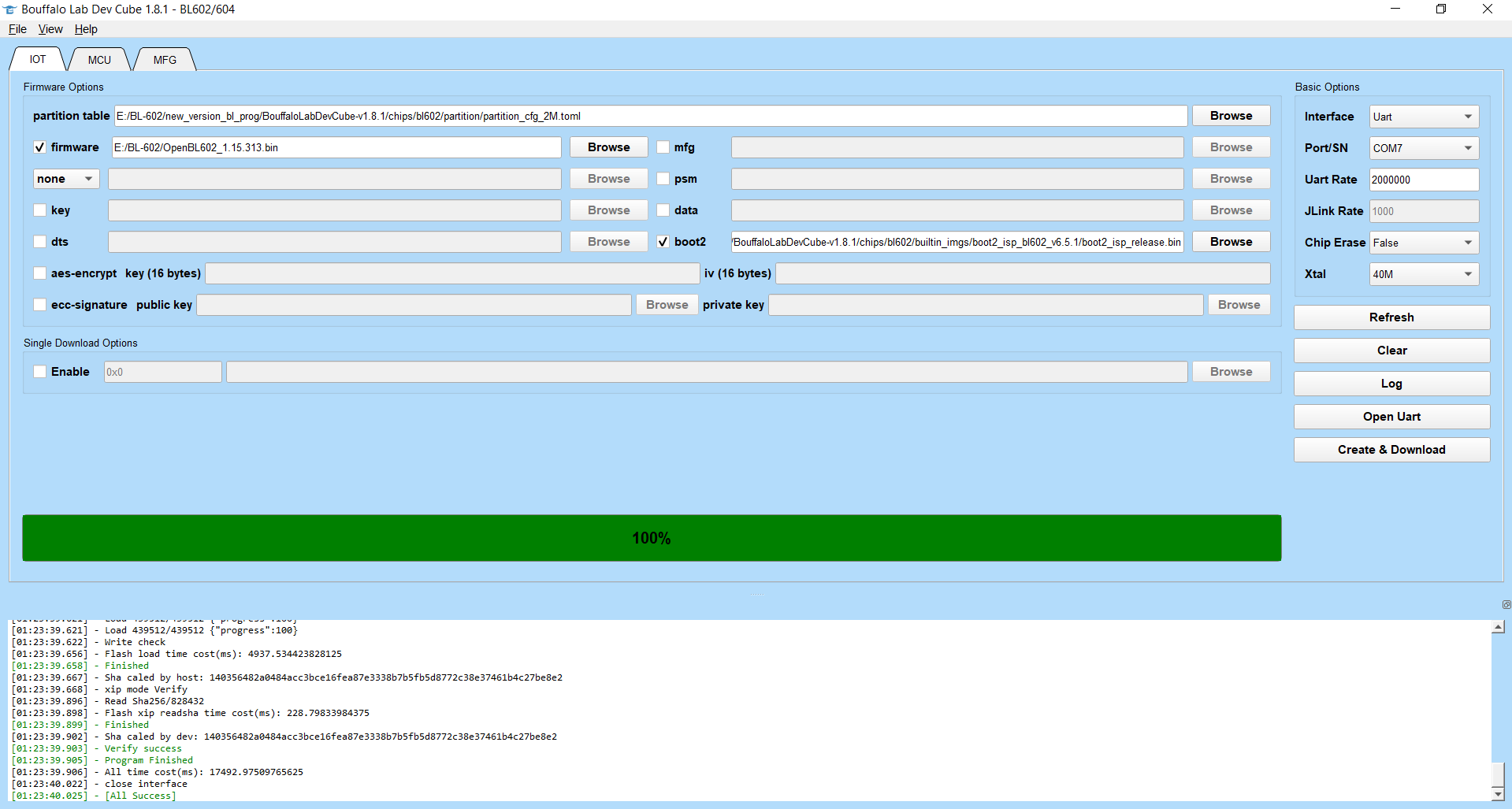
Task: Browse for the boot2 image file
Action: [x=1231, y=242]
